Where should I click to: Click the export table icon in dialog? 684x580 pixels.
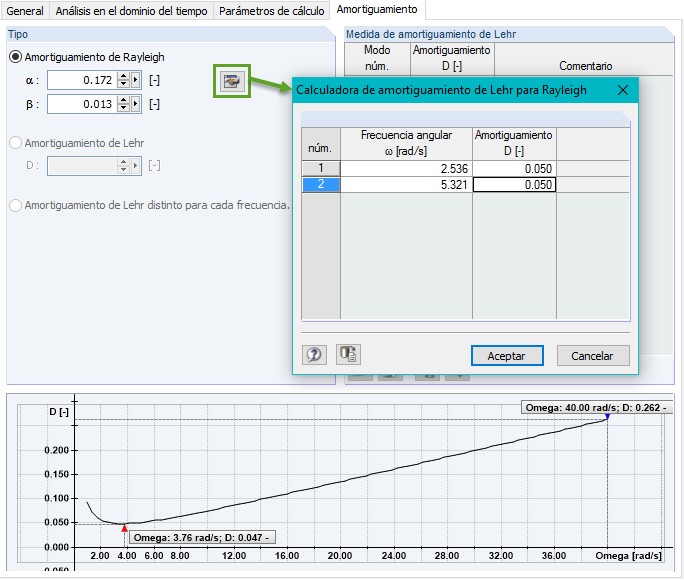point(348,354)
